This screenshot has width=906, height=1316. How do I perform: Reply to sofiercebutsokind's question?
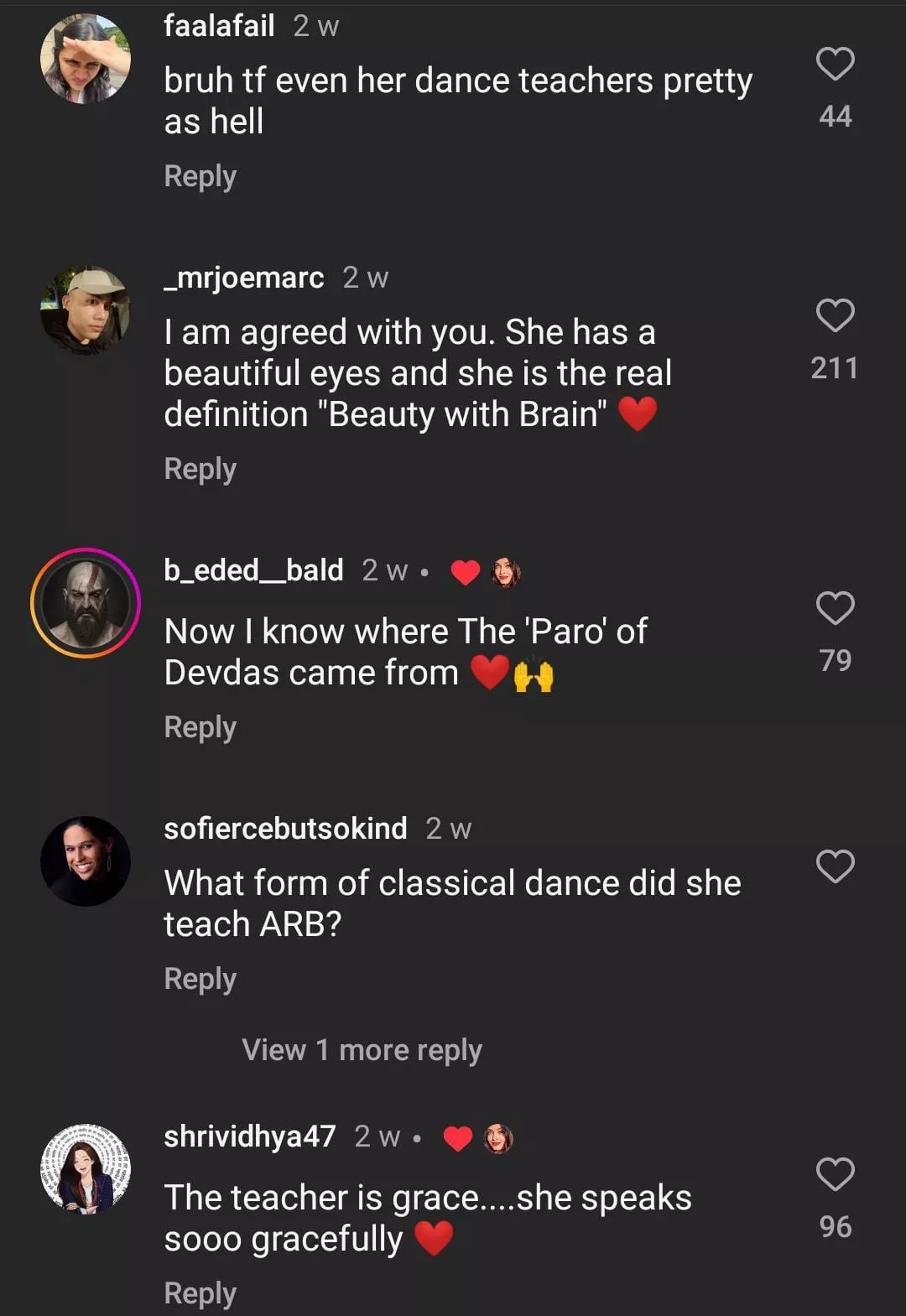200,979
